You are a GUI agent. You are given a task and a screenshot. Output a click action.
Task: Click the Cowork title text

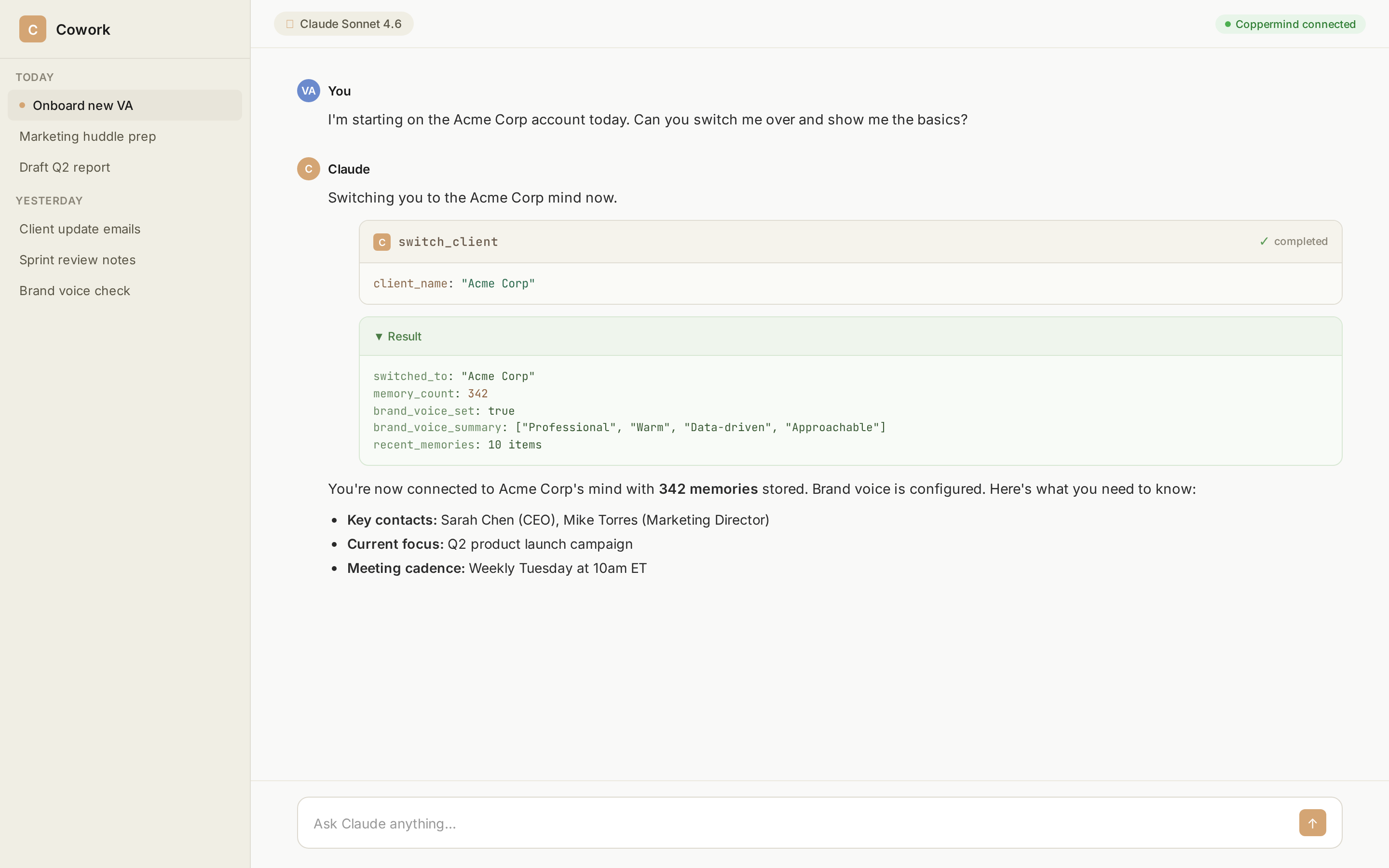82,30
